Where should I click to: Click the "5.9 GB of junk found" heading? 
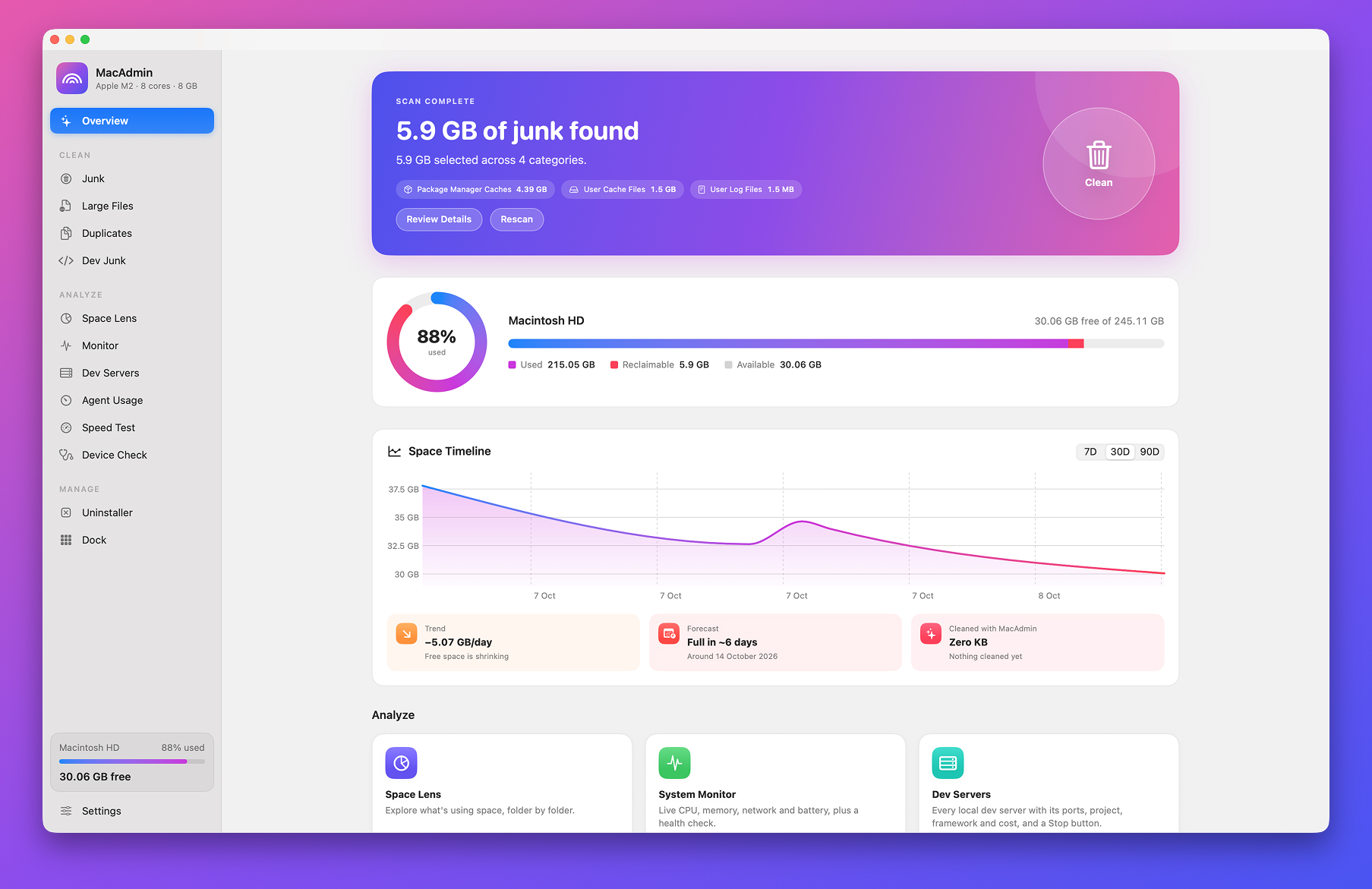[x=517, y=131]
